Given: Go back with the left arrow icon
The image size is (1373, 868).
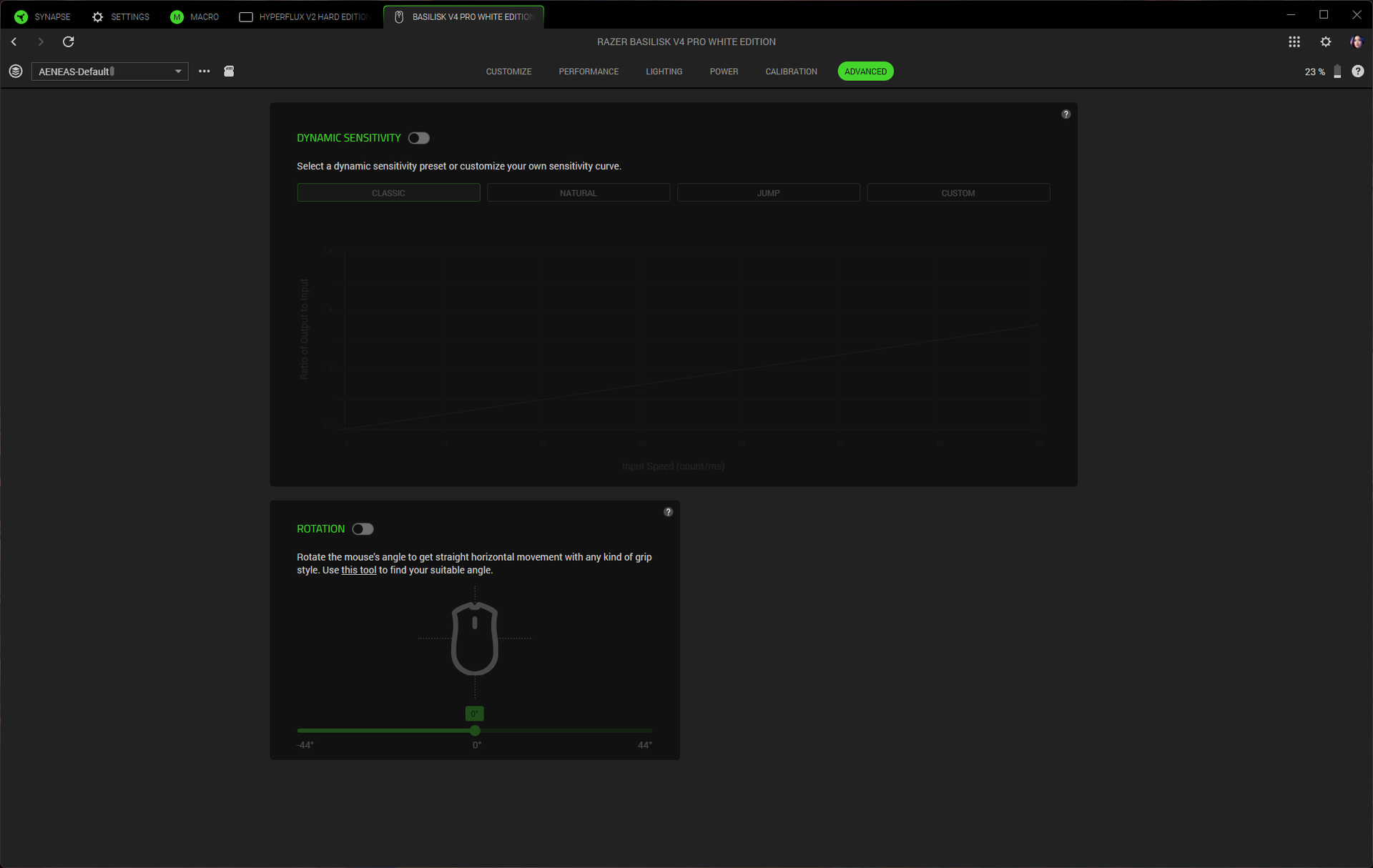Looking at the screenshot, I should (x=14, y=42).
